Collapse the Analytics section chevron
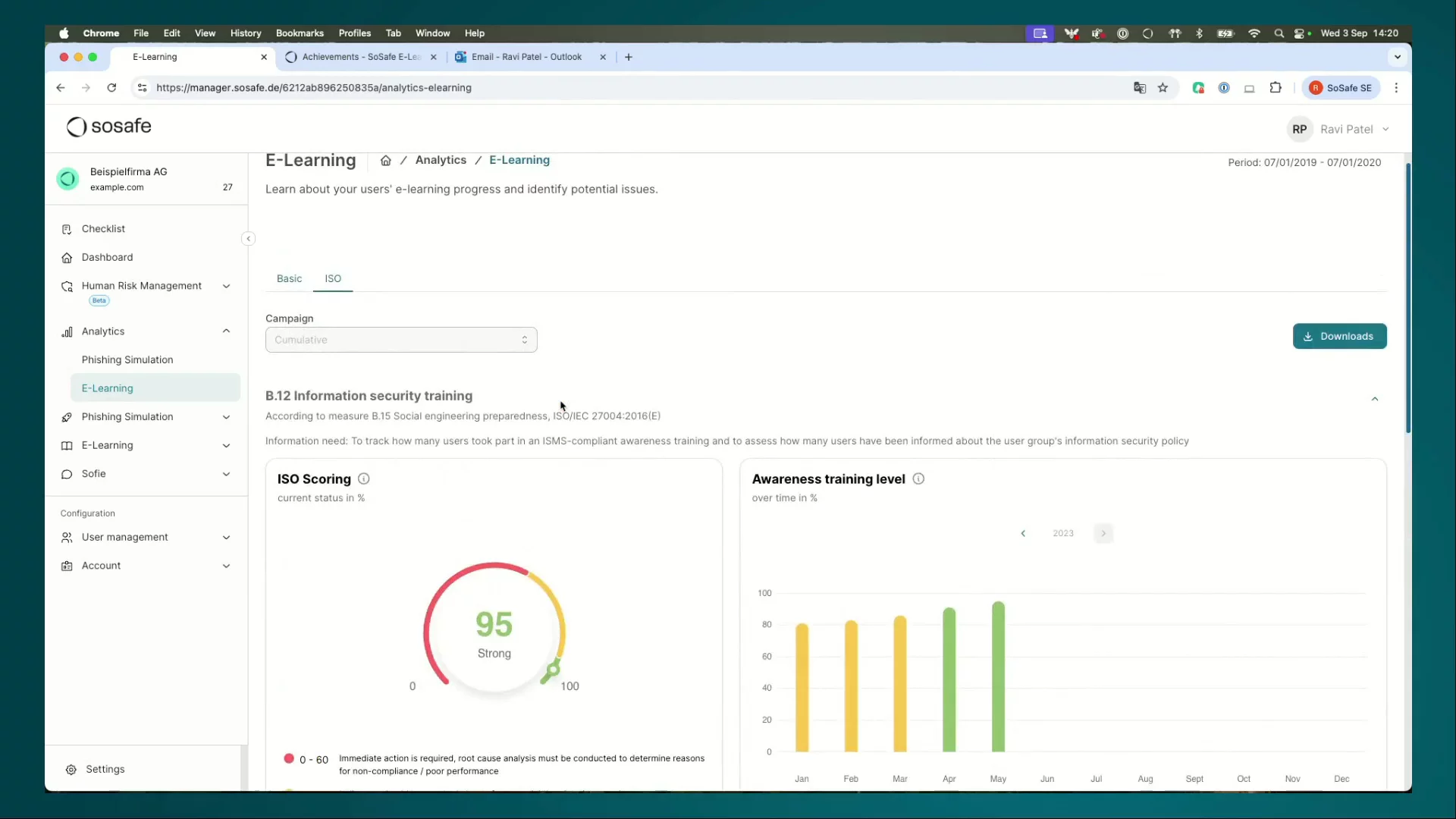This screenshot has height=819, width=1456. pyautogui.click(x=226, y=331)
